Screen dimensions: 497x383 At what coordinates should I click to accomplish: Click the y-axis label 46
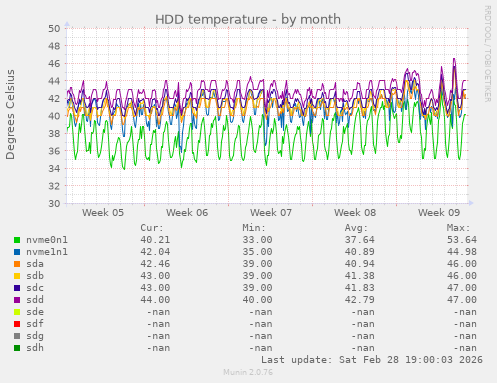click(54, 63)
